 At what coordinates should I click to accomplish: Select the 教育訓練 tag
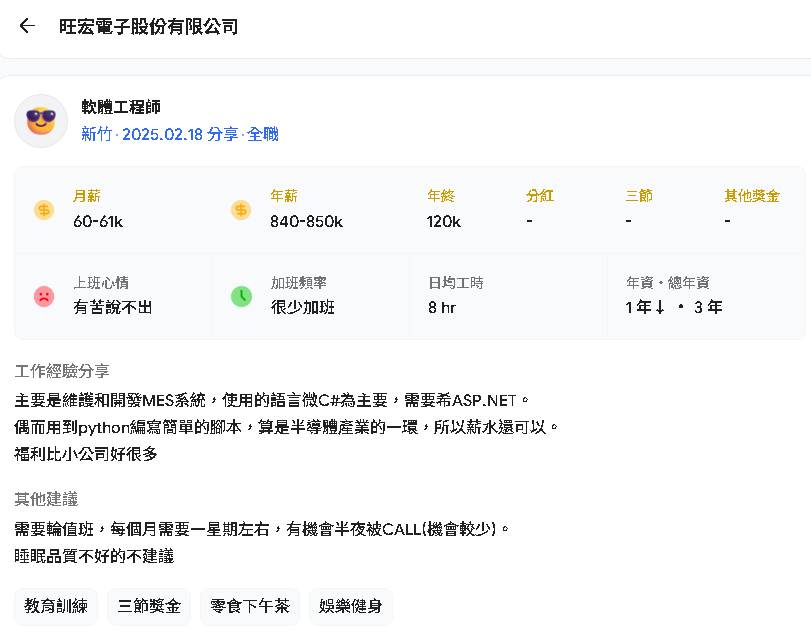(x=56, y=606)
